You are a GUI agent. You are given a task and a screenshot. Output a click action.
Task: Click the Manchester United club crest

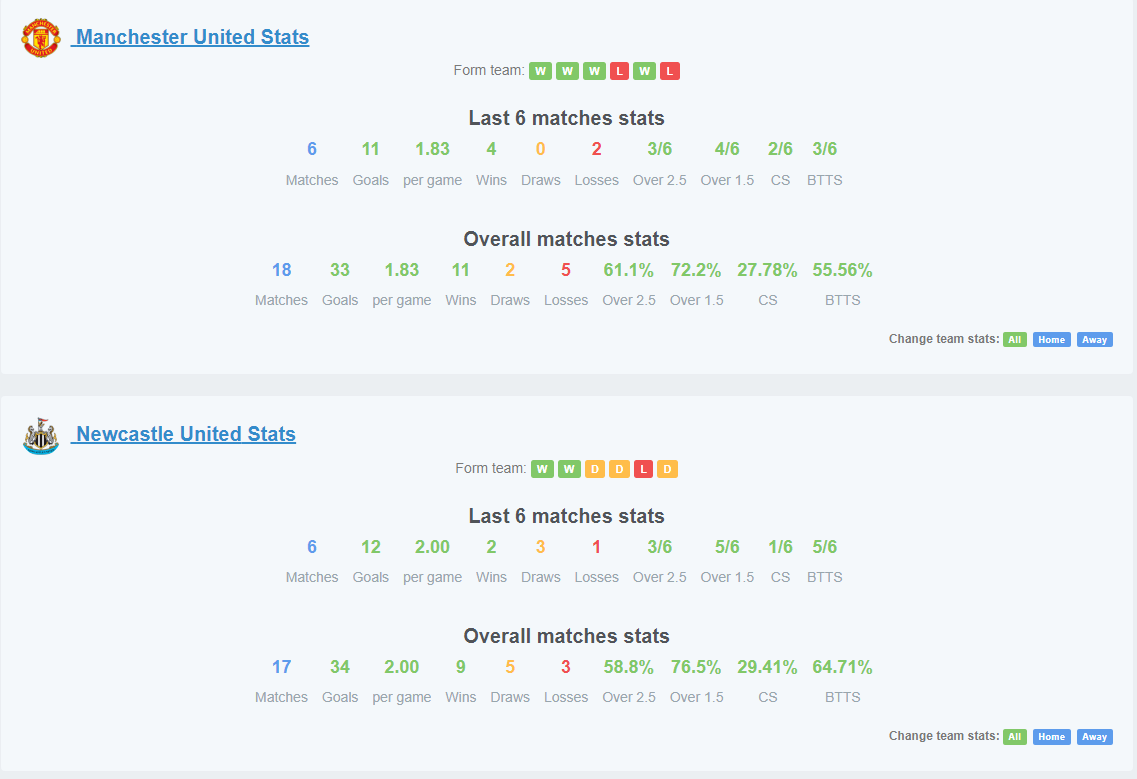[x=41, y=38]
